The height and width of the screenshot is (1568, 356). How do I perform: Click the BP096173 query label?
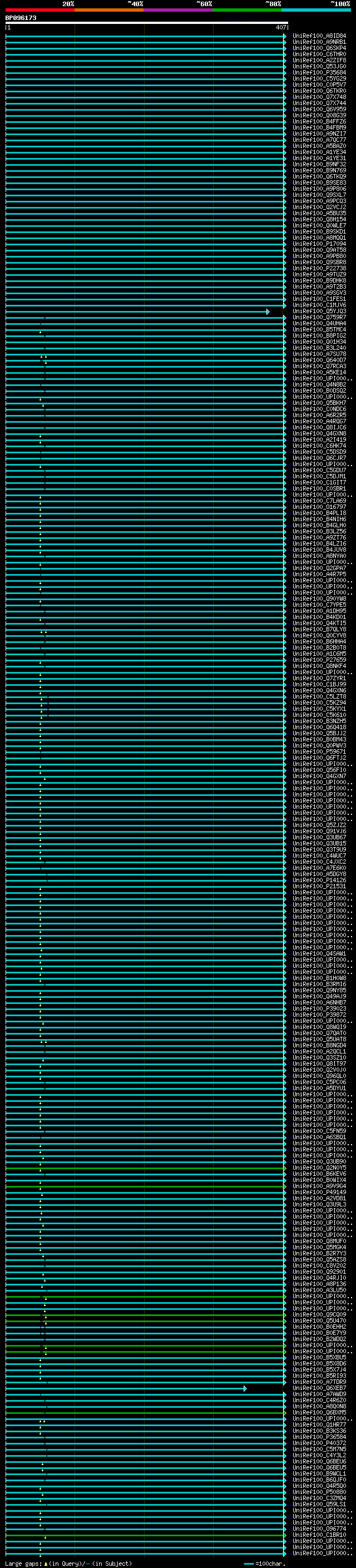(x=21, y=18)
